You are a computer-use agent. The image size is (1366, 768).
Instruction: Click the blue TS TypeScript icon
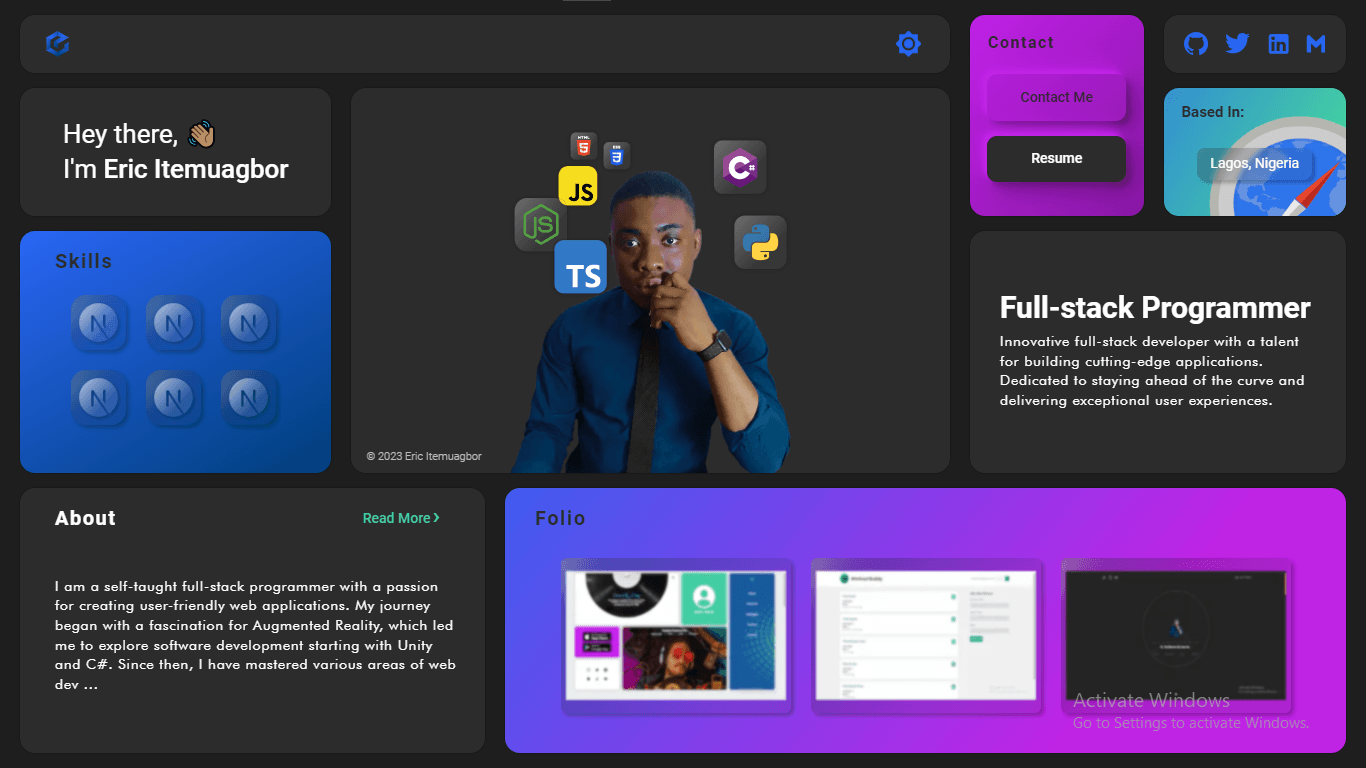[x=581, y=268]
